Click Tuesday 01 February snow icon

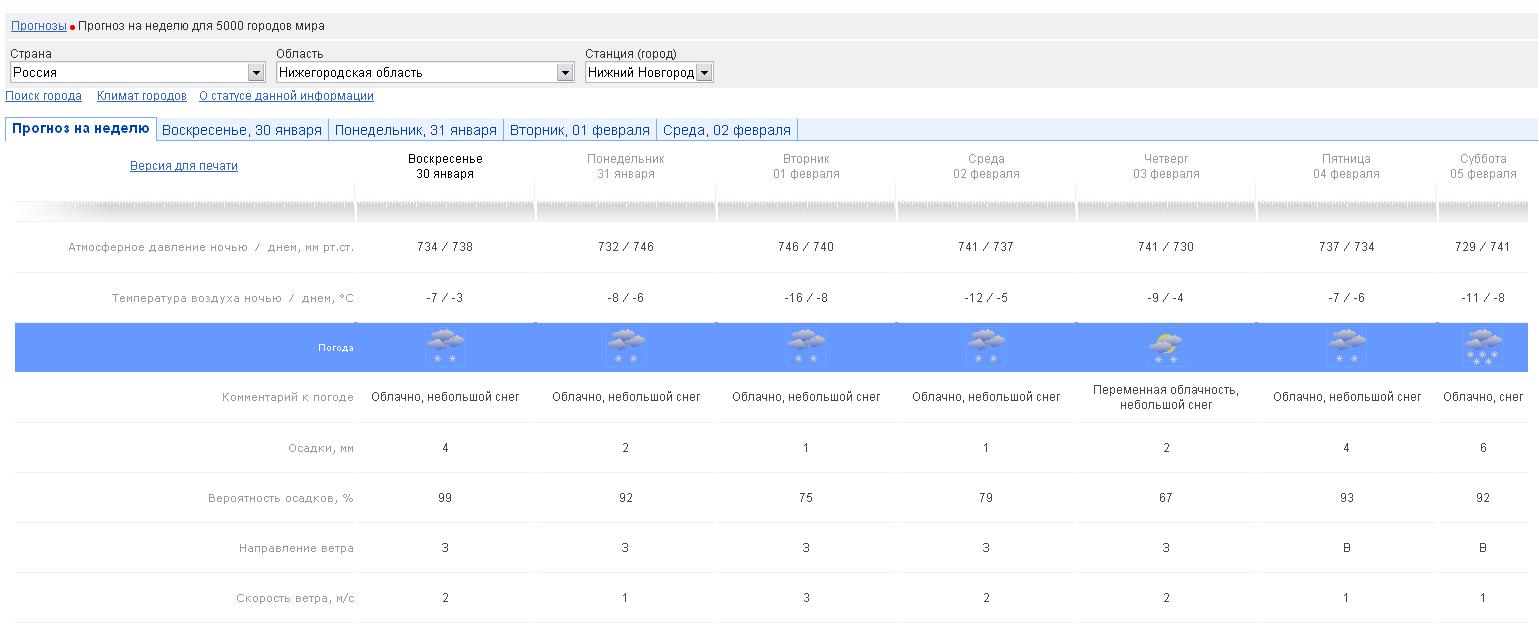click(x=806, y=347)
